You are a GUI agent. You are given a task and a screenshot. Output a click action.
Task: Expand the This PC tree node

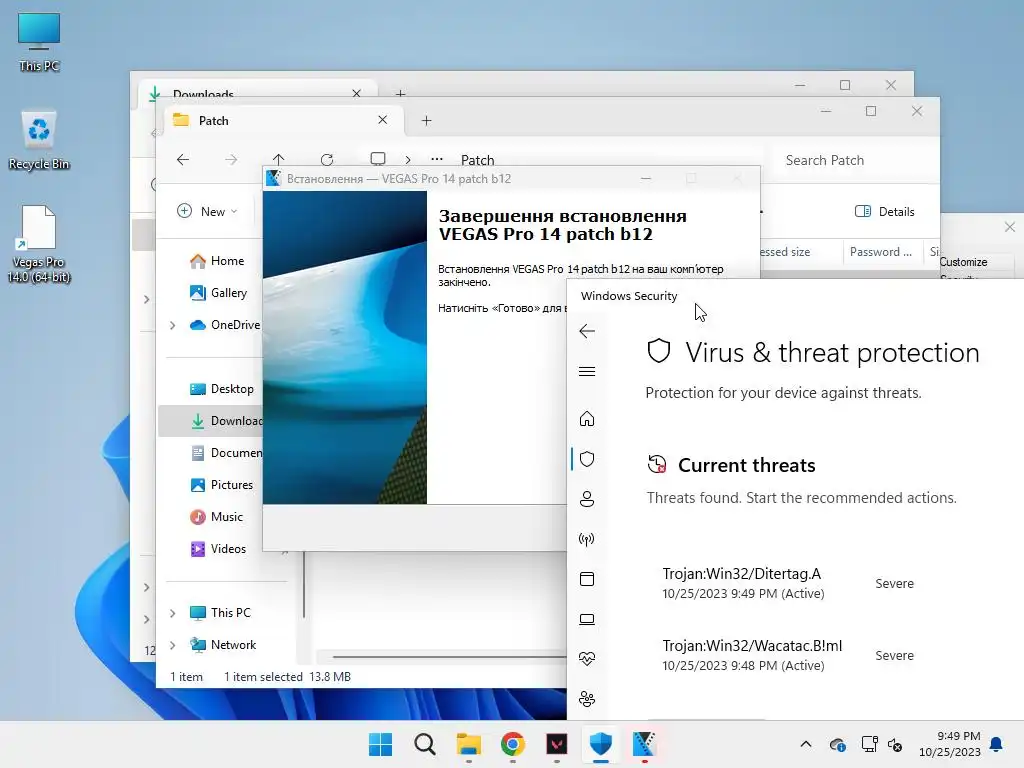172,613
